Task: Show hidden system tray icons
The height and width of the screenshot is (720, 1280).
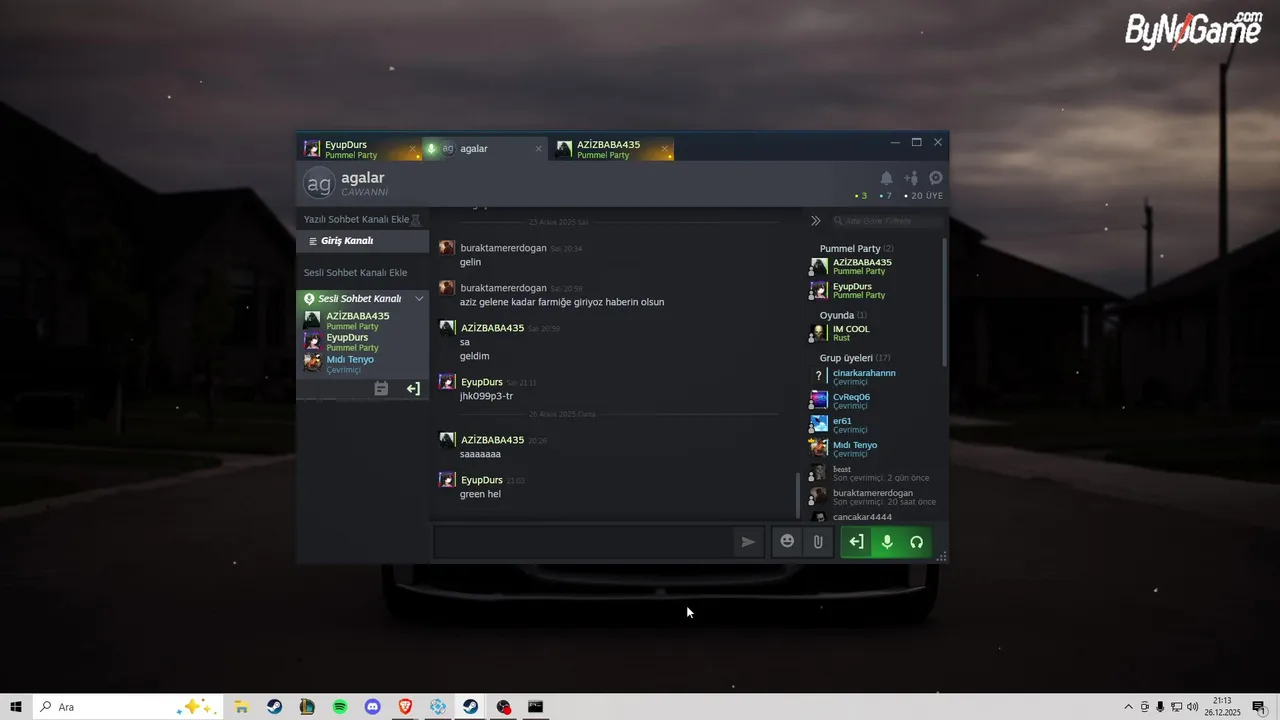Action: click(1129, 707)
